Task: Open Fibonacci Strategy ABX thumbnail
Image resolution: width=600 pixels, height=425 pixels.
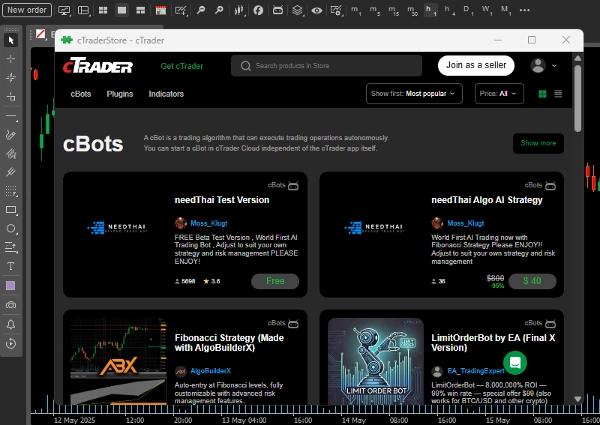Action: click(x=118, y=361)
